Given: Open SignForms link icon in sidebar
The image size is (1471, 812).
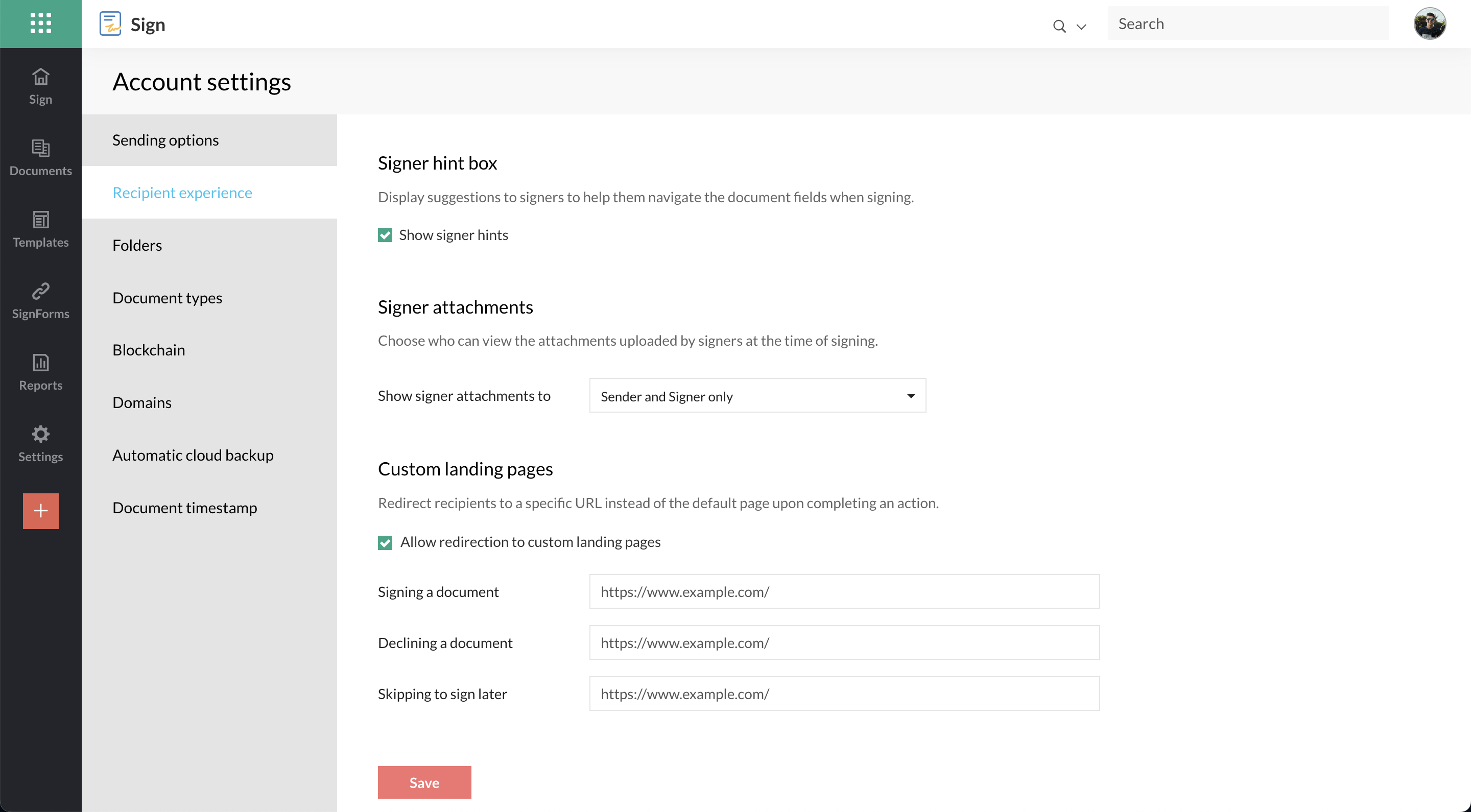Looking at the screenshot, I should click(x=40, y=300).
